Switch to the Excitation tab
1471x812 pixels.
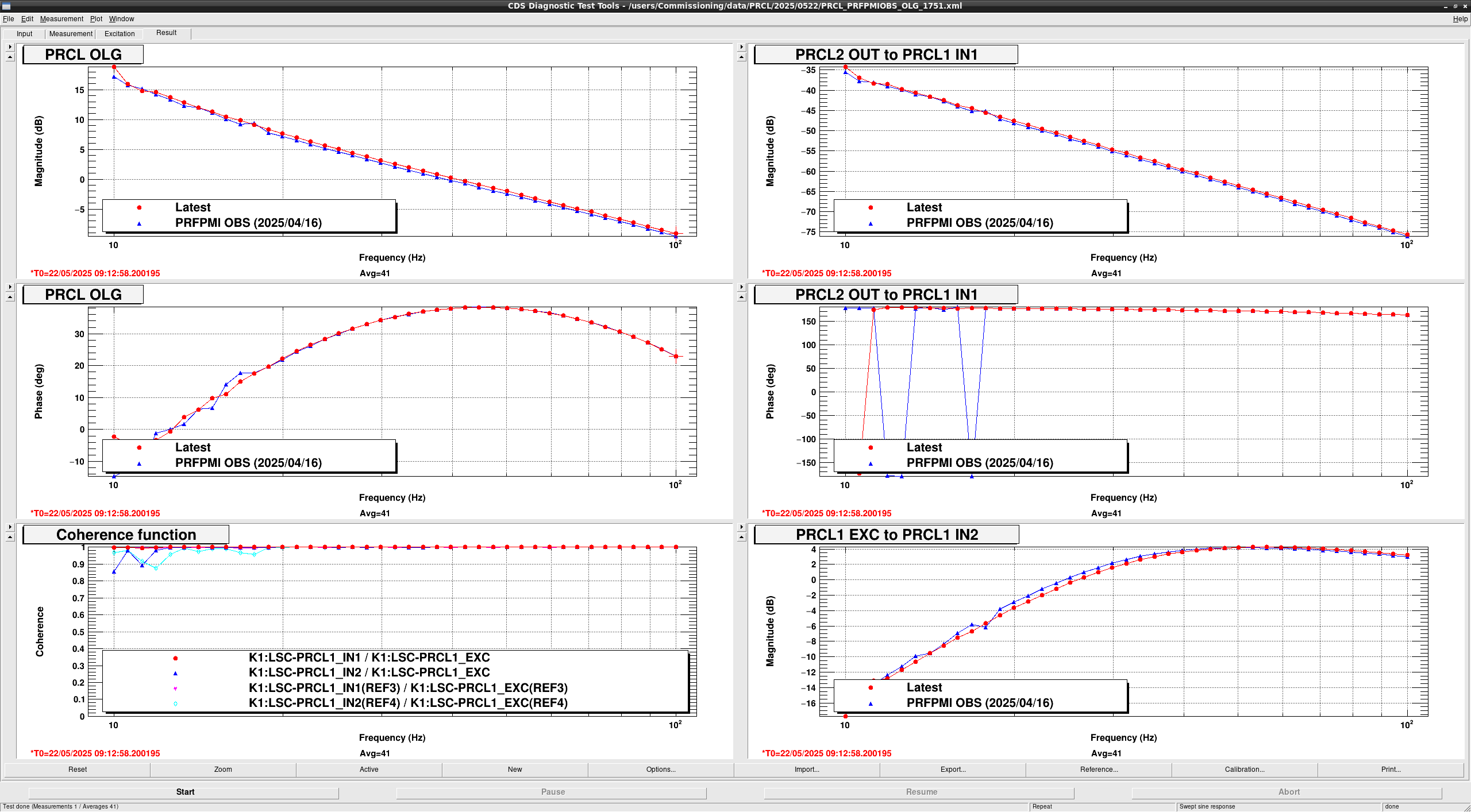[x=120, y=34]
